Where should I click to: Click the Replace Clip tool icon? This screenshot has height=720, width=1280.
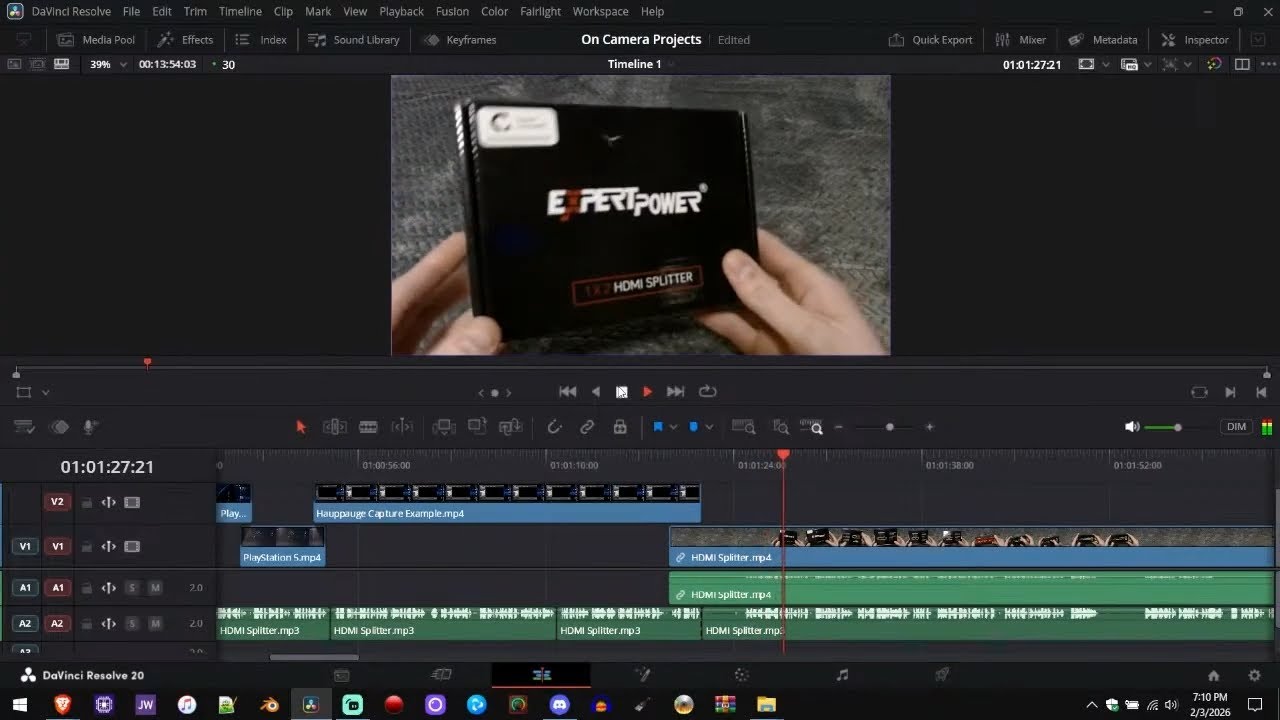(510, 427)
